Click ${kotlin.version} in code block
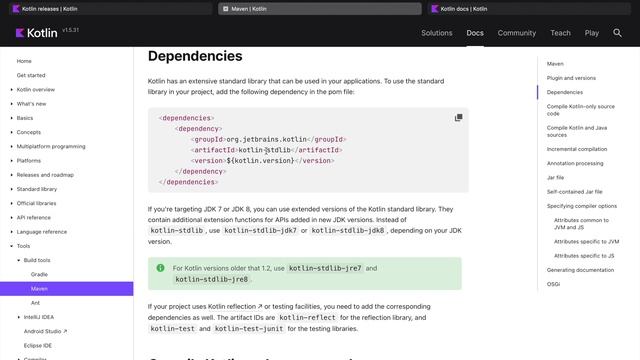 (260, 161)
